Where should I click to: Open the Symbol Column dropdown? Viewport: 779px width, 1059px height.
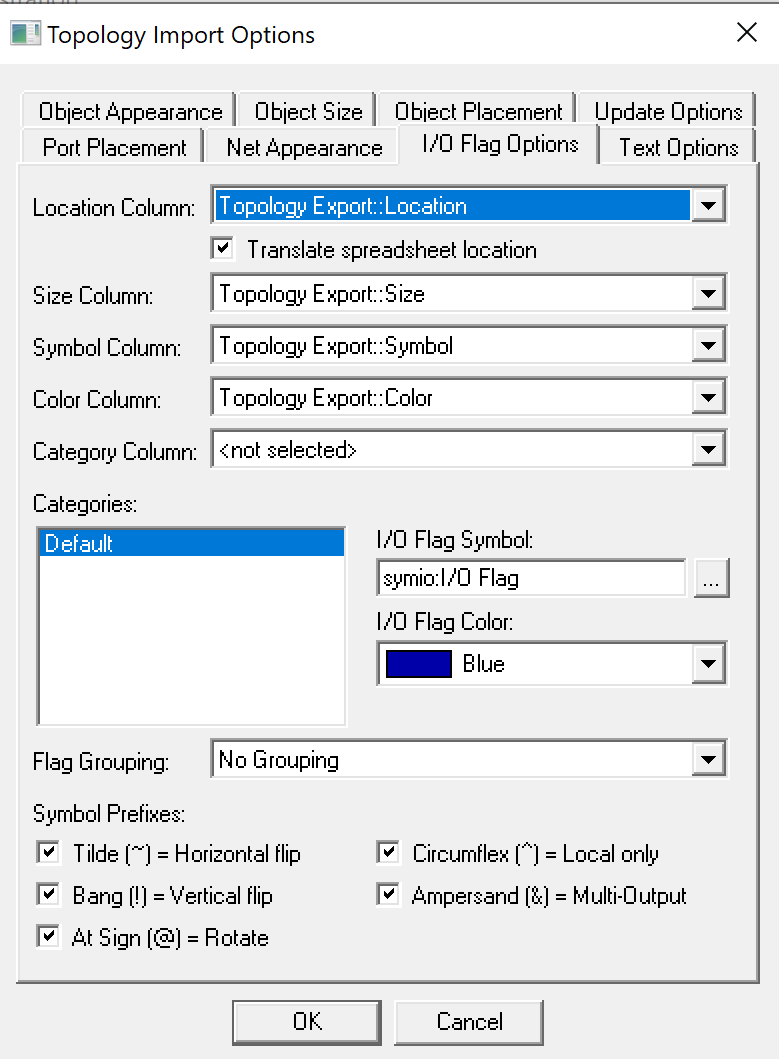tap(709, 346)
